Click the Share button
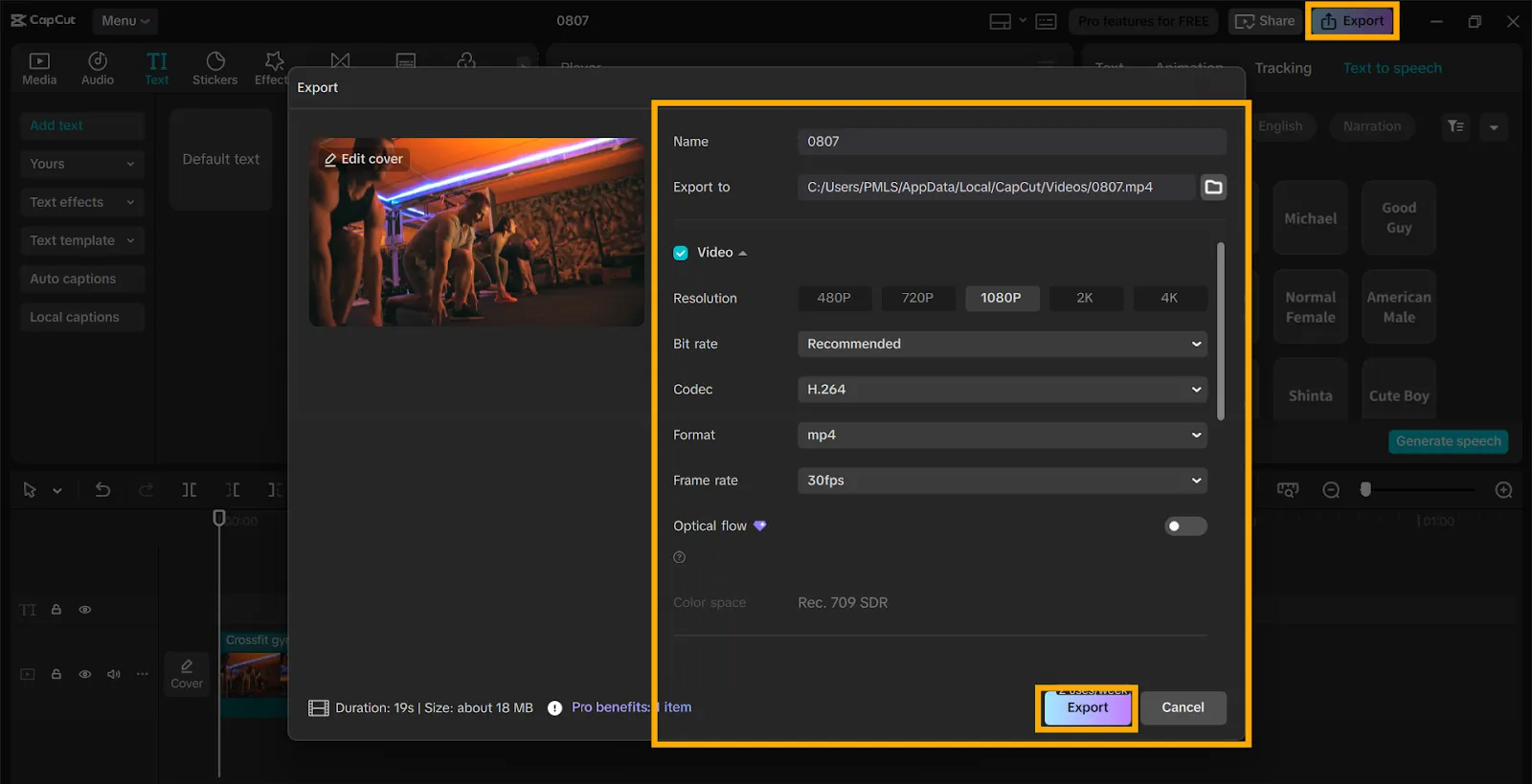This screenshot has width=1532, height=784. tap(1266, 21)
